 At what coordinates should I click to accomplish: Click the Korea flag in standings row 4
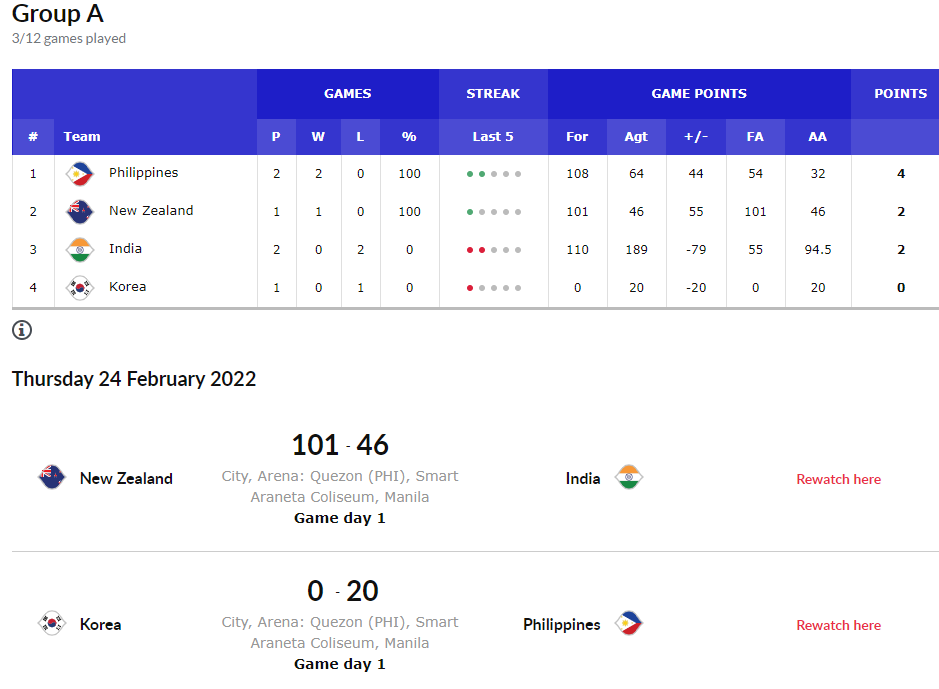click(80, 288)
